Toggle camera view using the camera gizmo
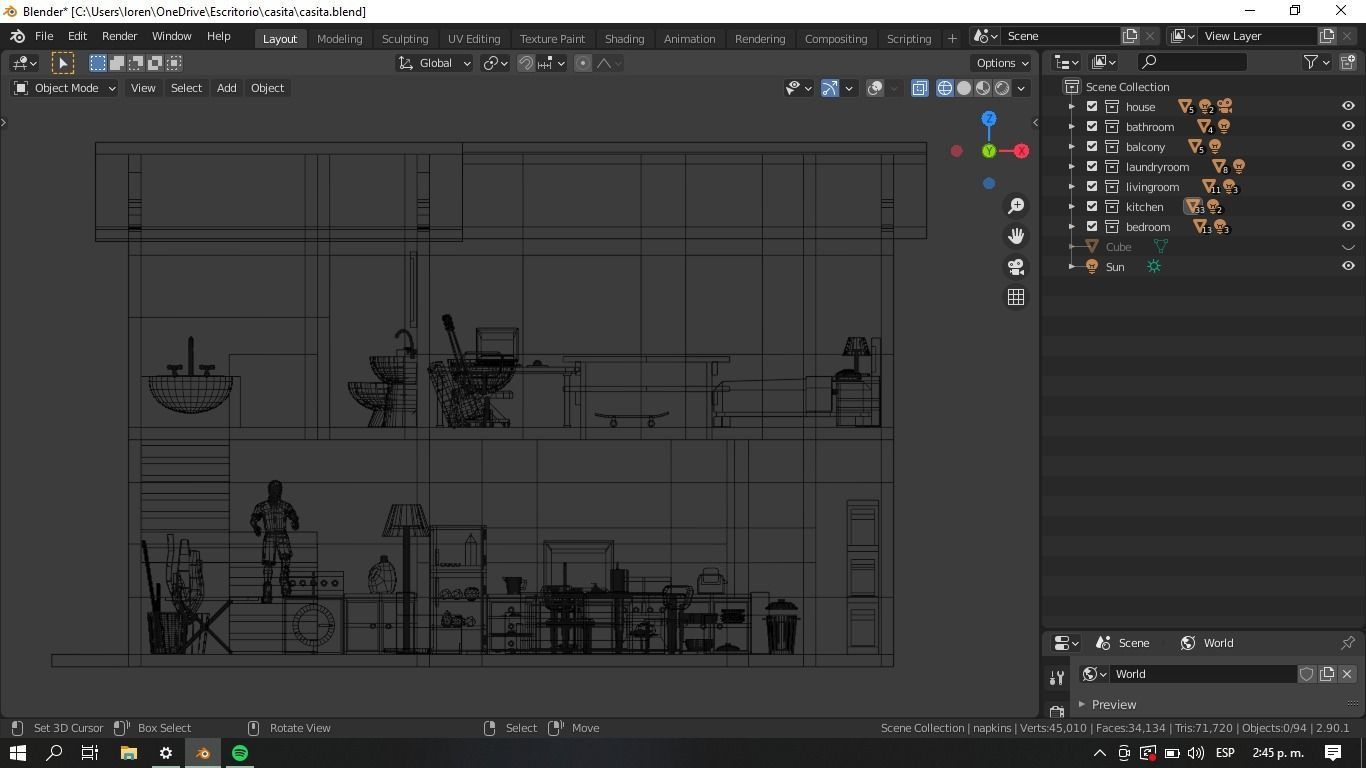 click(x=1016, y=267)
